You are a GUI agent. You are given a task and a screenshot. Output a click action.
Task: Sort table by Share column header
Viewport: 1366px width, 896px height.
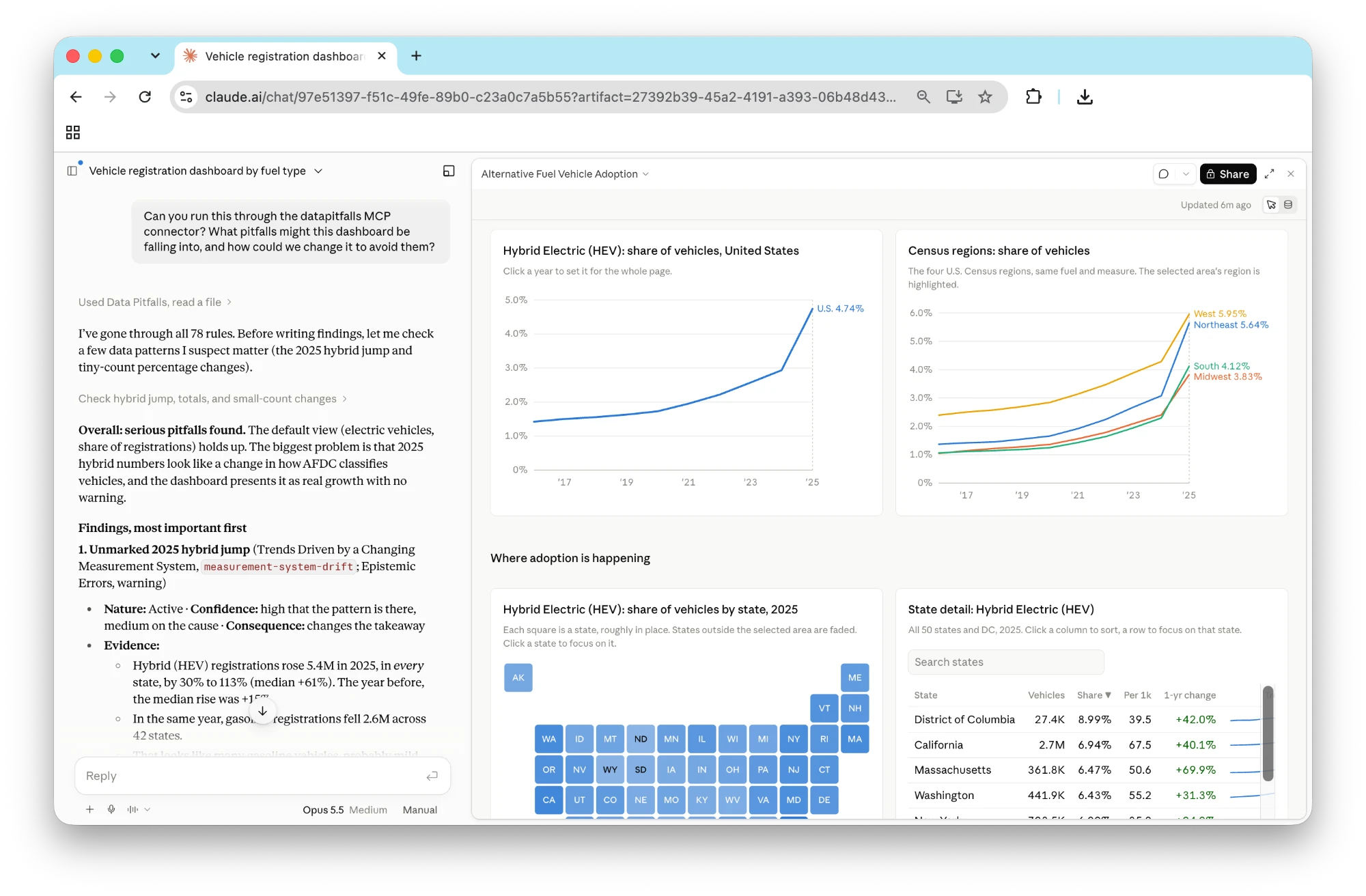pos(1093,695)
